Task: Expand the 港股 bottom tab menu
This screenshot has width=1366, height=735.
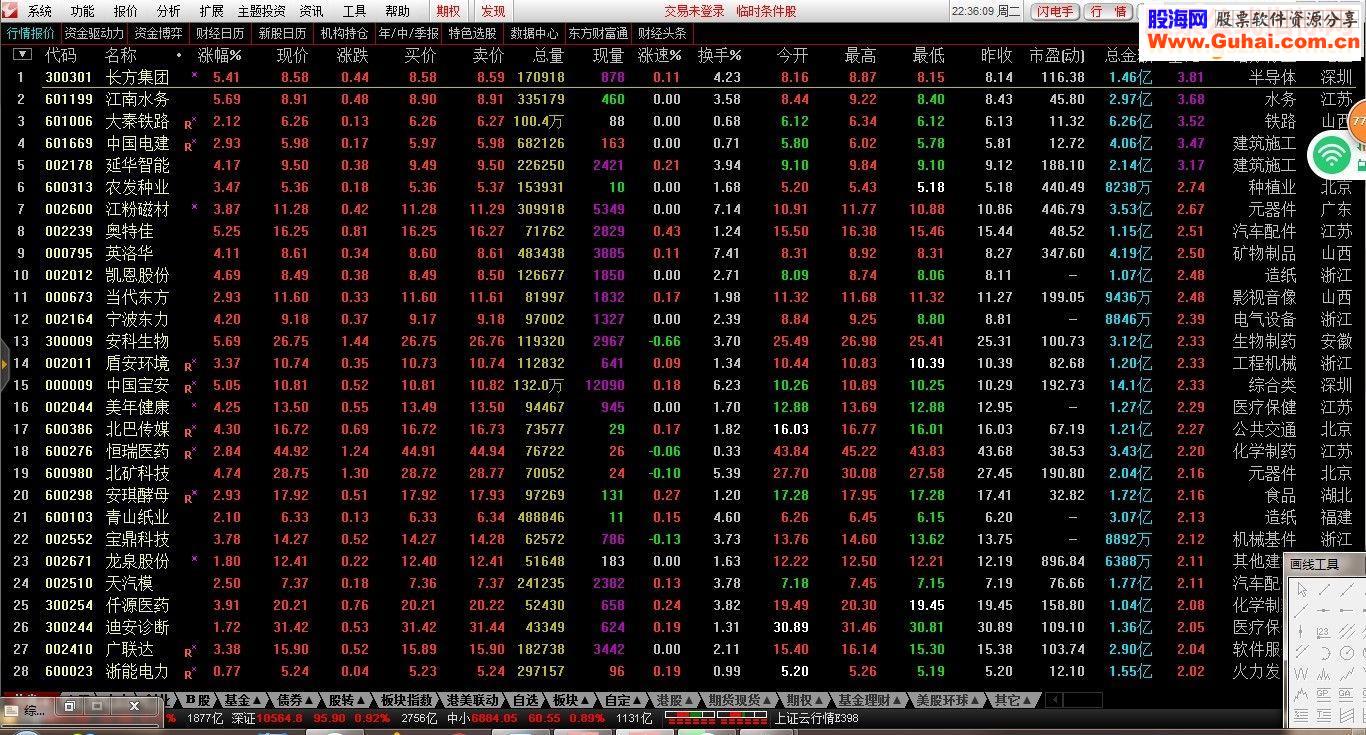Action: click(x=687, y=700)
